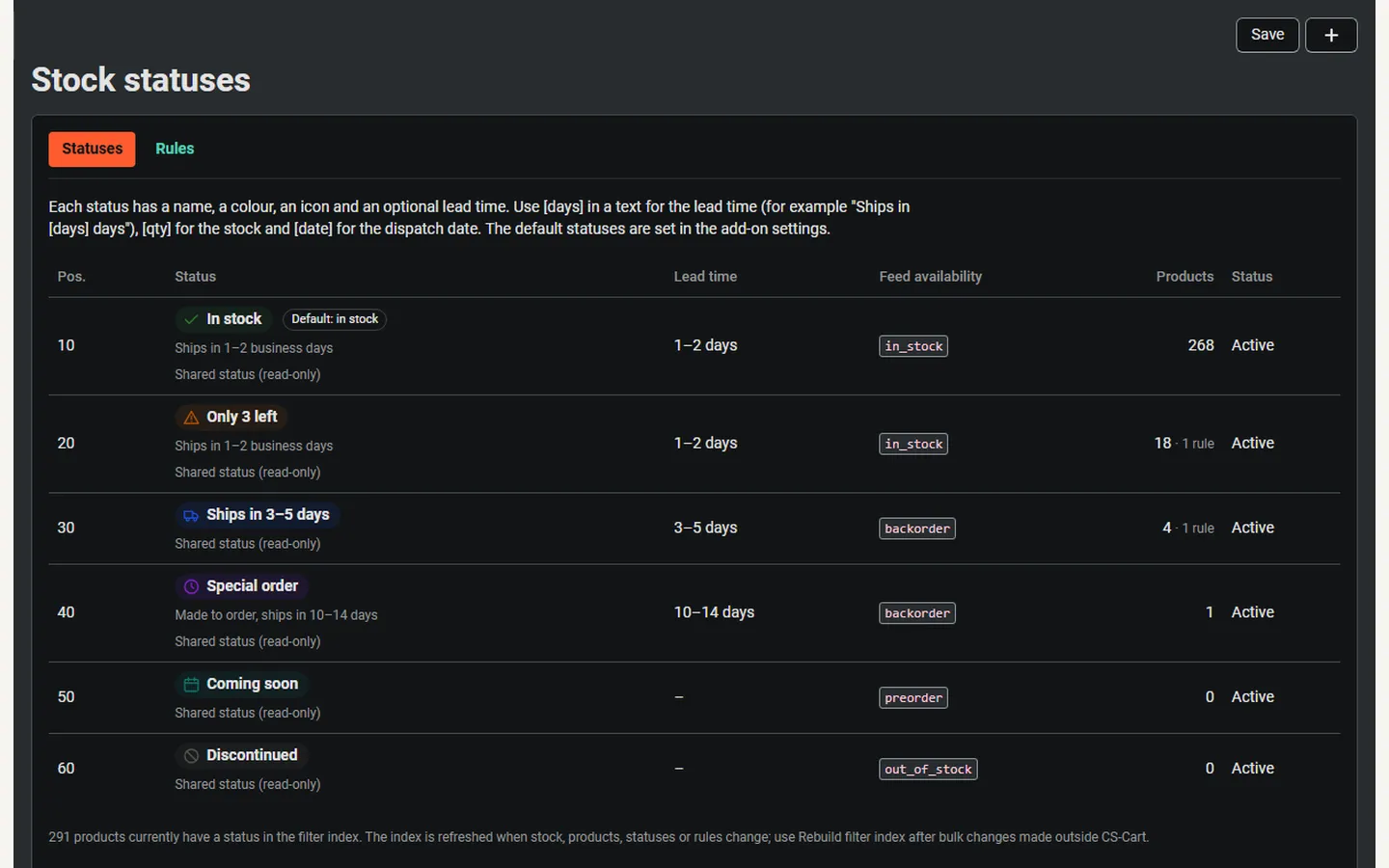Image resolution: width=1389 pixels, height=868 pixels.
Task: Click the calendar icon on Coming soon
Action: pyautogui.click(x=191, y=685)
